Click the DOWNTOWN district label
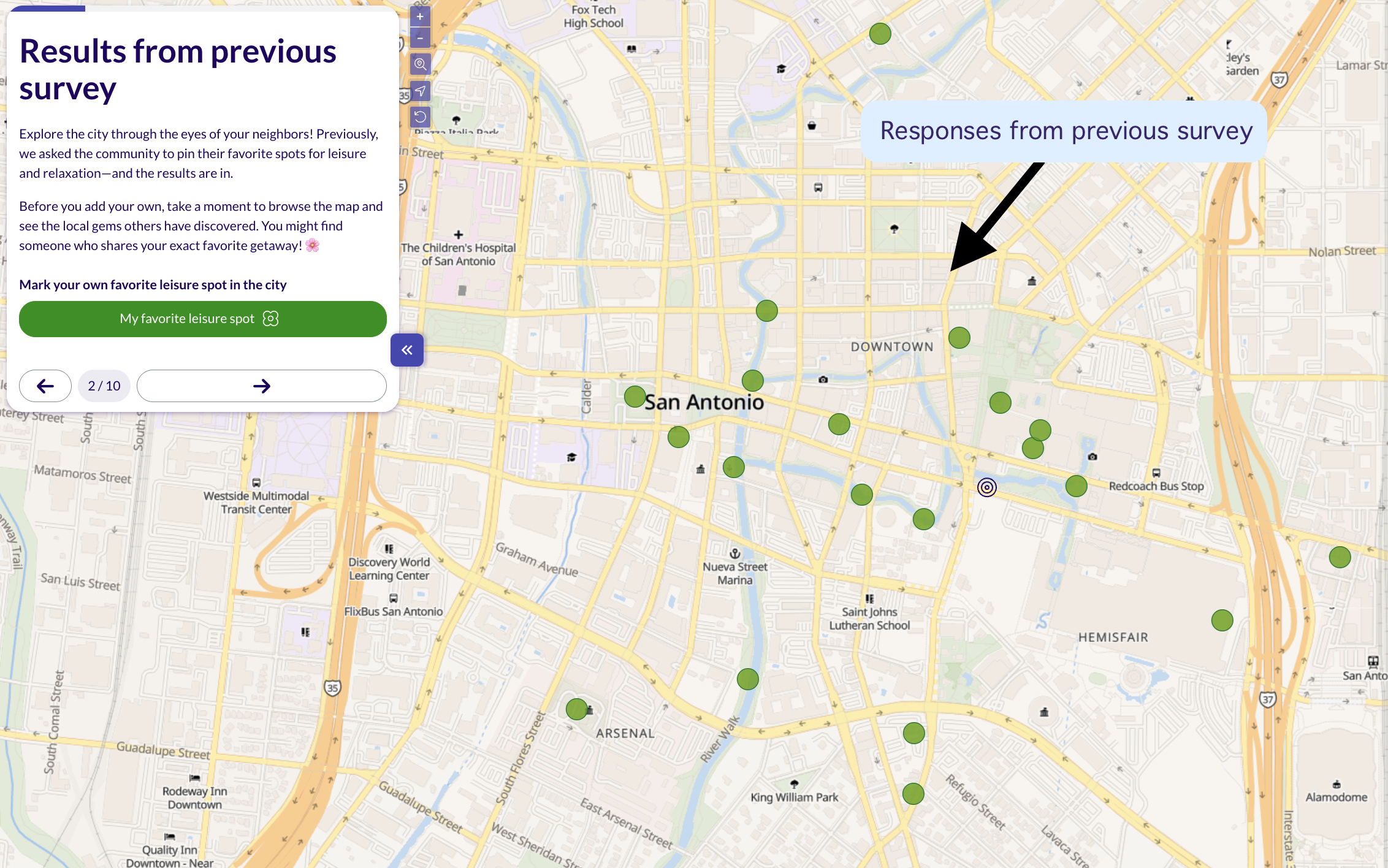1388x868 pixels. 892,347
